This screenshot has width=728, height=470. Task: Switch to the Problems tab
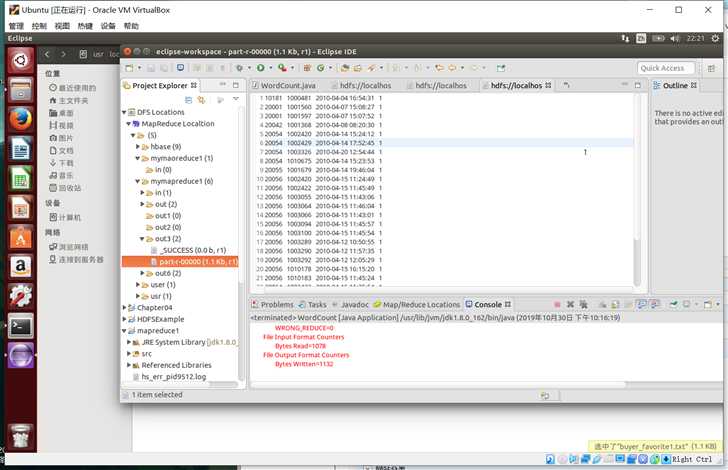273,305
